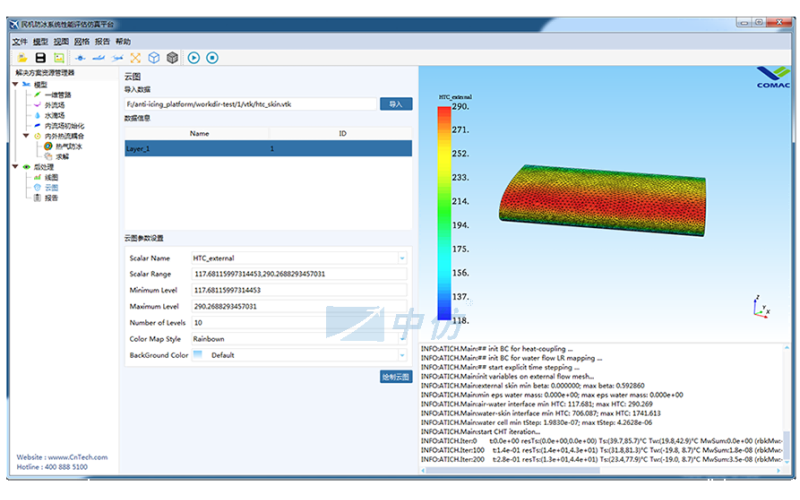Click the image export toolbar icon
Viewport: 800px width, 500px height.
tap(59, 58)
